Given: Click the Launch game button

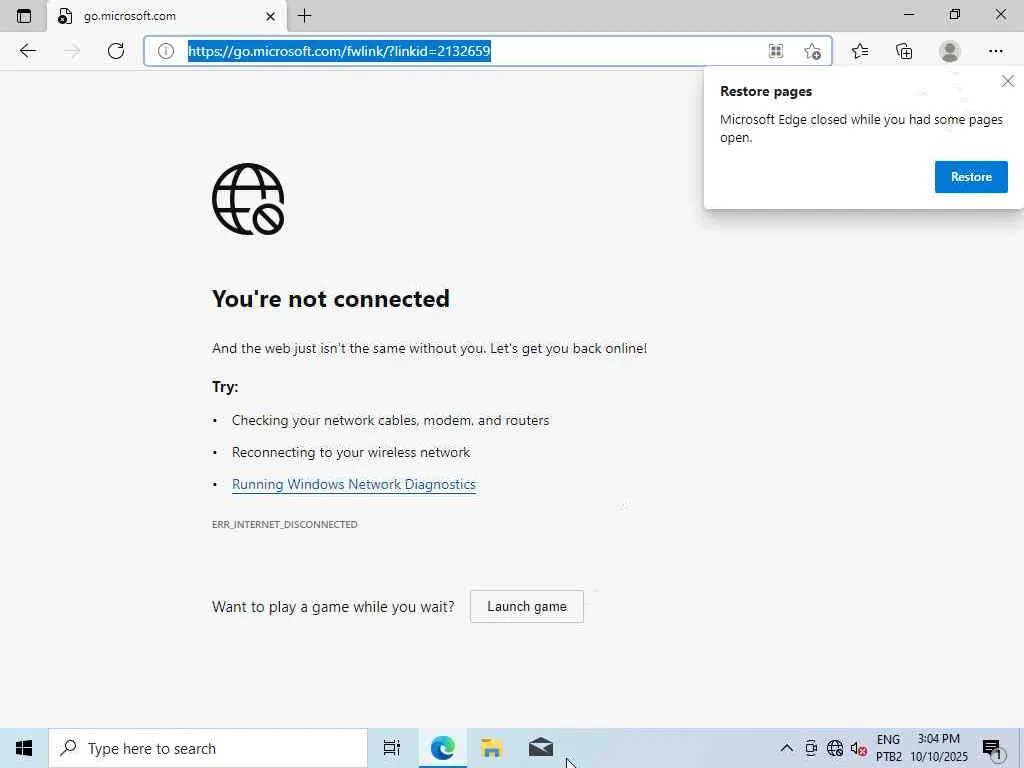Looking at the screenshot, I should tap(526, 607).
